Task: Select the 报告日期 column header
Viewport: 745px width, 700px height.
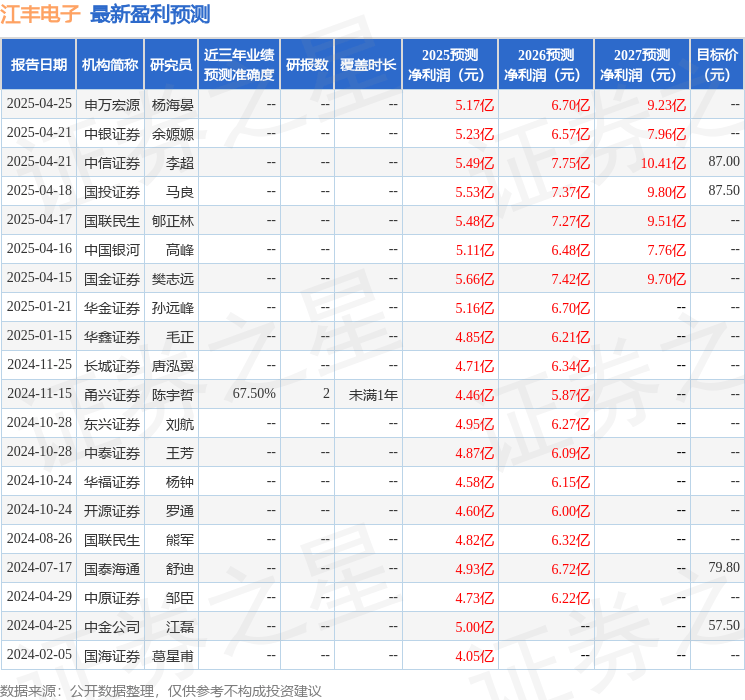Action: coord(38,65)
